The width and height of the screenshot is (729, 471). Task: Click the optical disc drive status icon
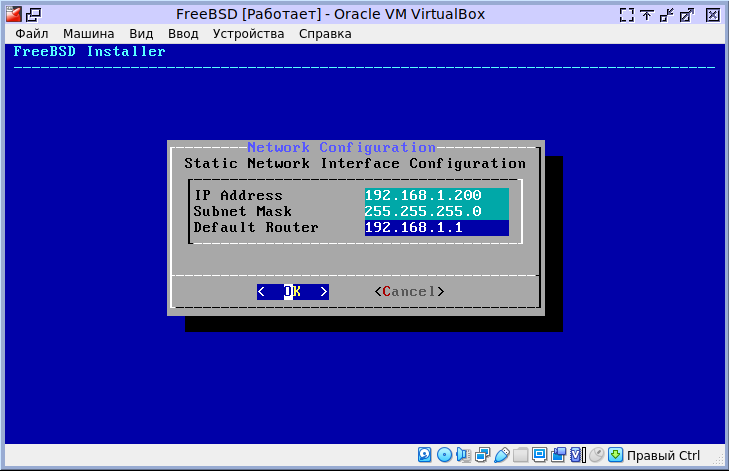[x=444, y=455]
